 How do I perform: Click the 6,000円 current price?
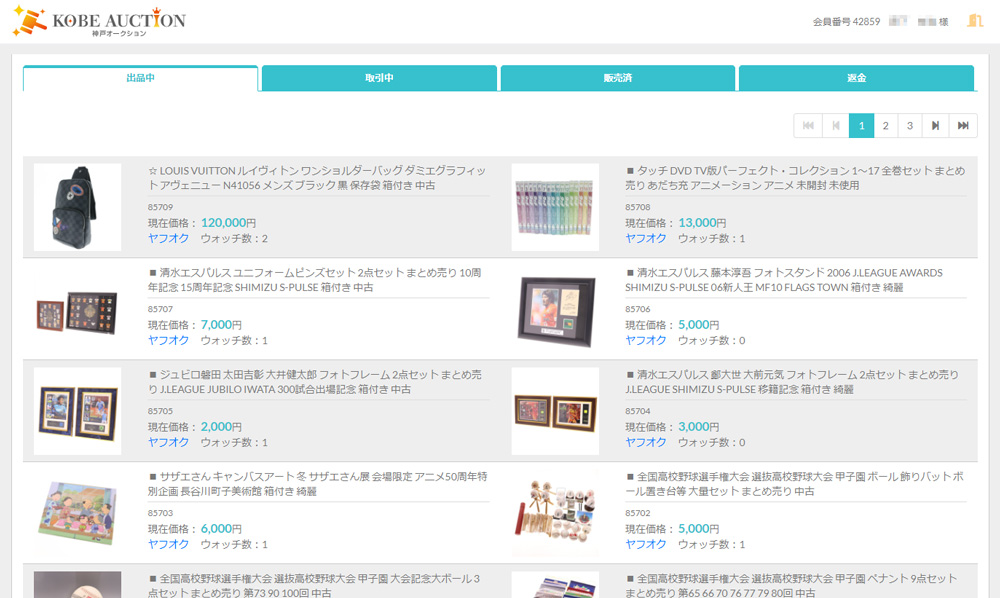pos(221,529)
